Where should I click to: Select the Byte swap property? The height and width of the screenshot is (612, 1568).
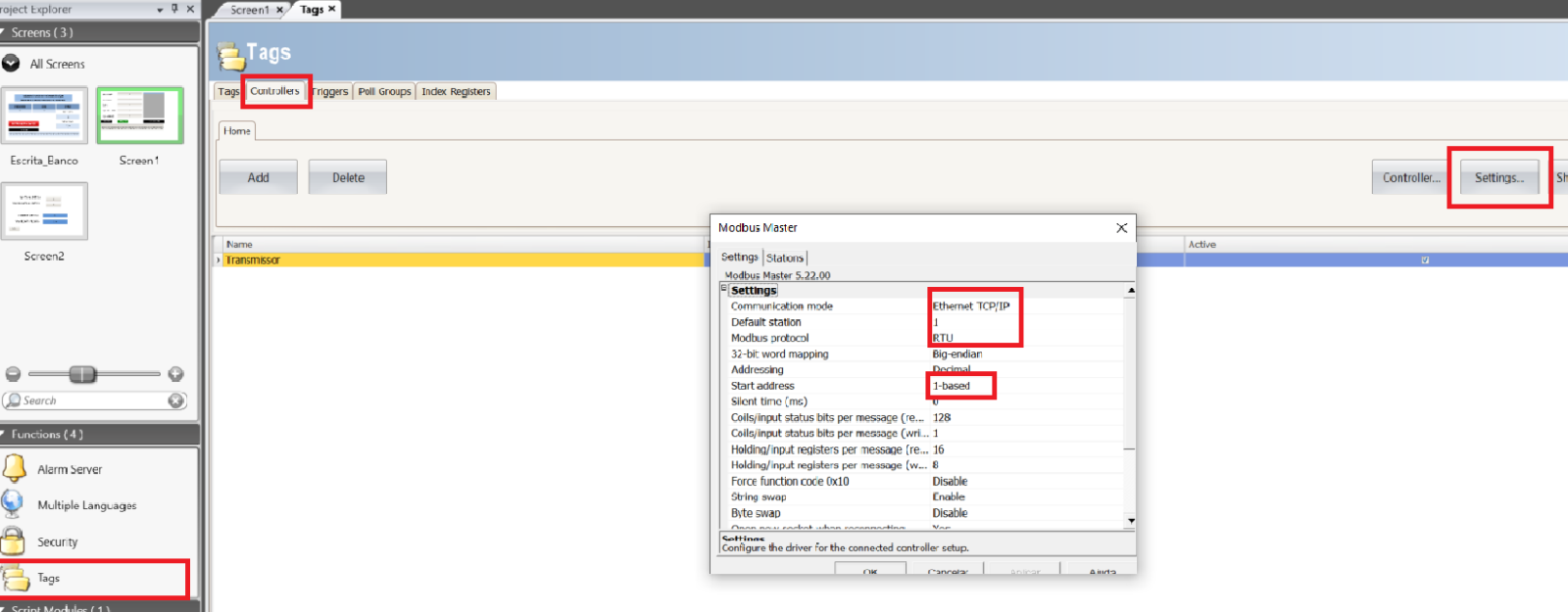756,512
